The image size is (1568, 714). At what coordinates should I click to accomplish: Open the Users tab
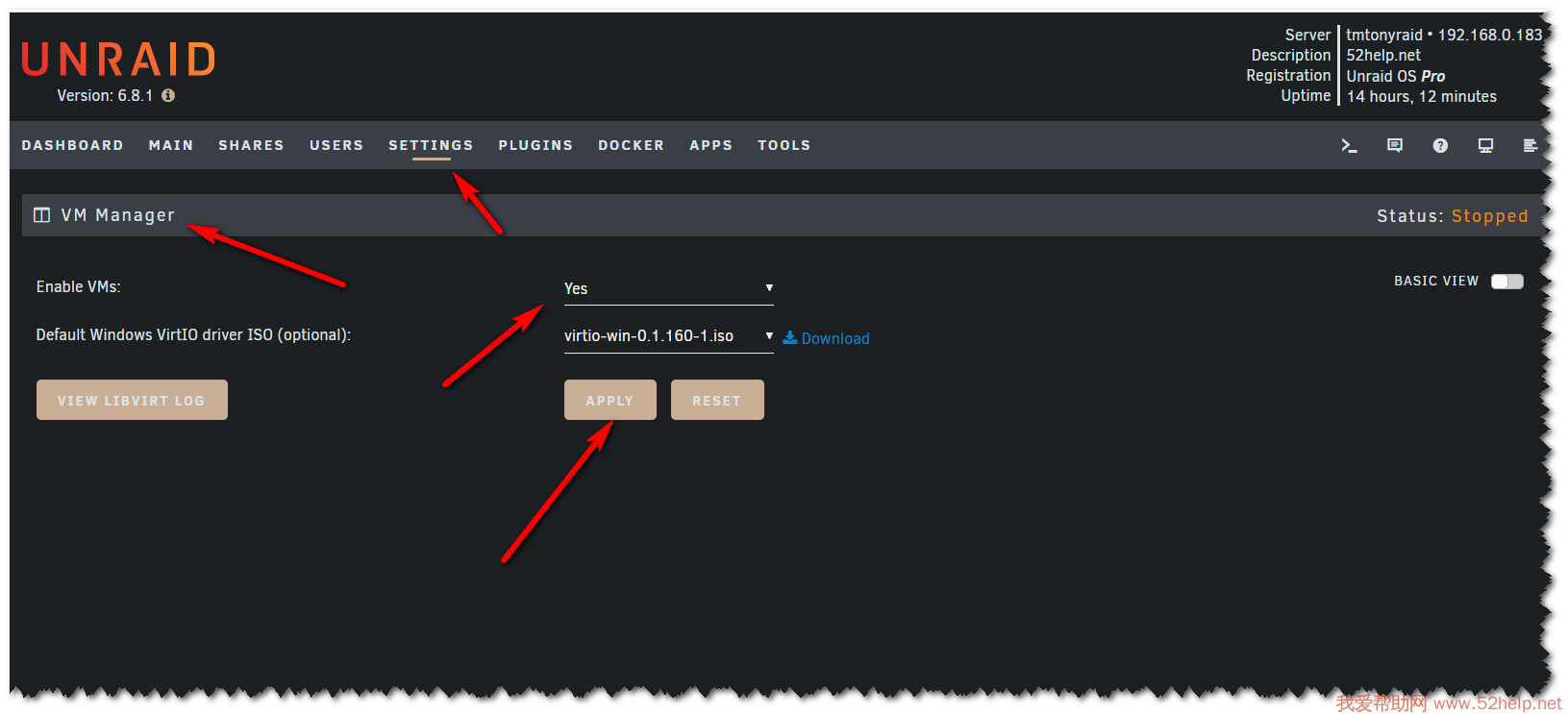click(x=336, y=145)
